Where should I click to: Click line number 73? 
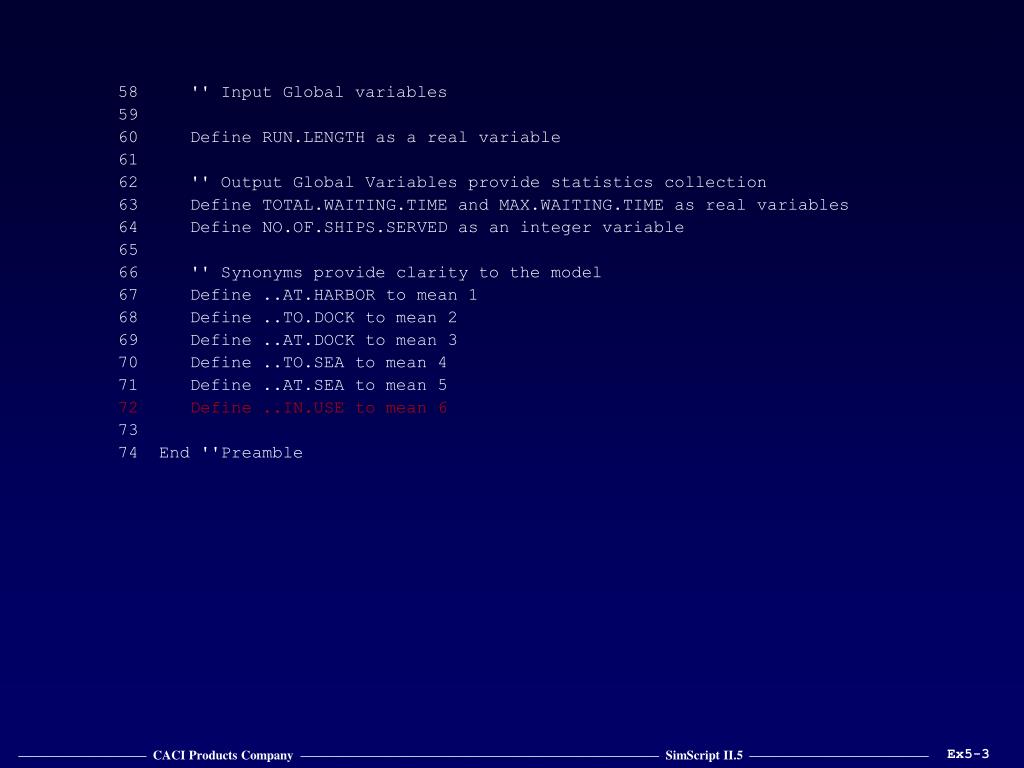128,430
